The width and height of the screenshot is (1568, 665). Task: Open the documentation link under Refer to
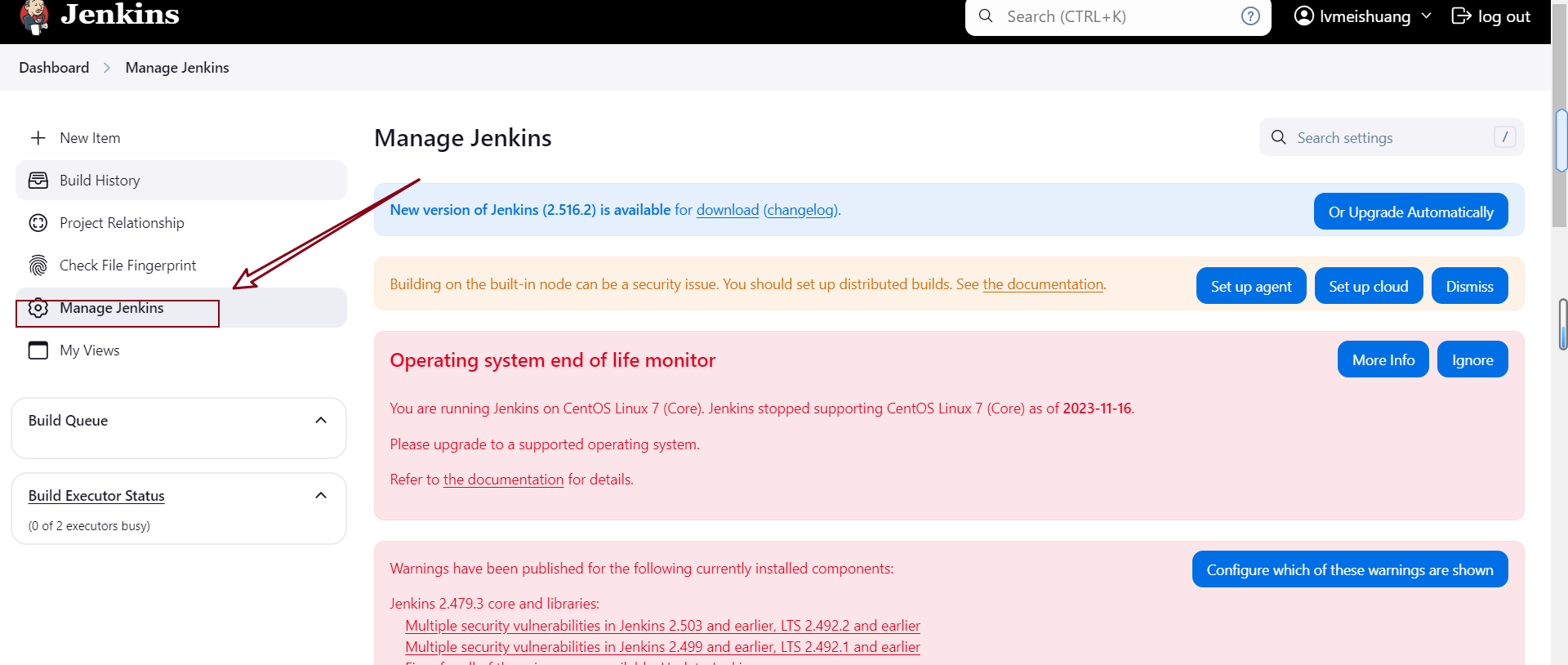(x=503, y=480)
